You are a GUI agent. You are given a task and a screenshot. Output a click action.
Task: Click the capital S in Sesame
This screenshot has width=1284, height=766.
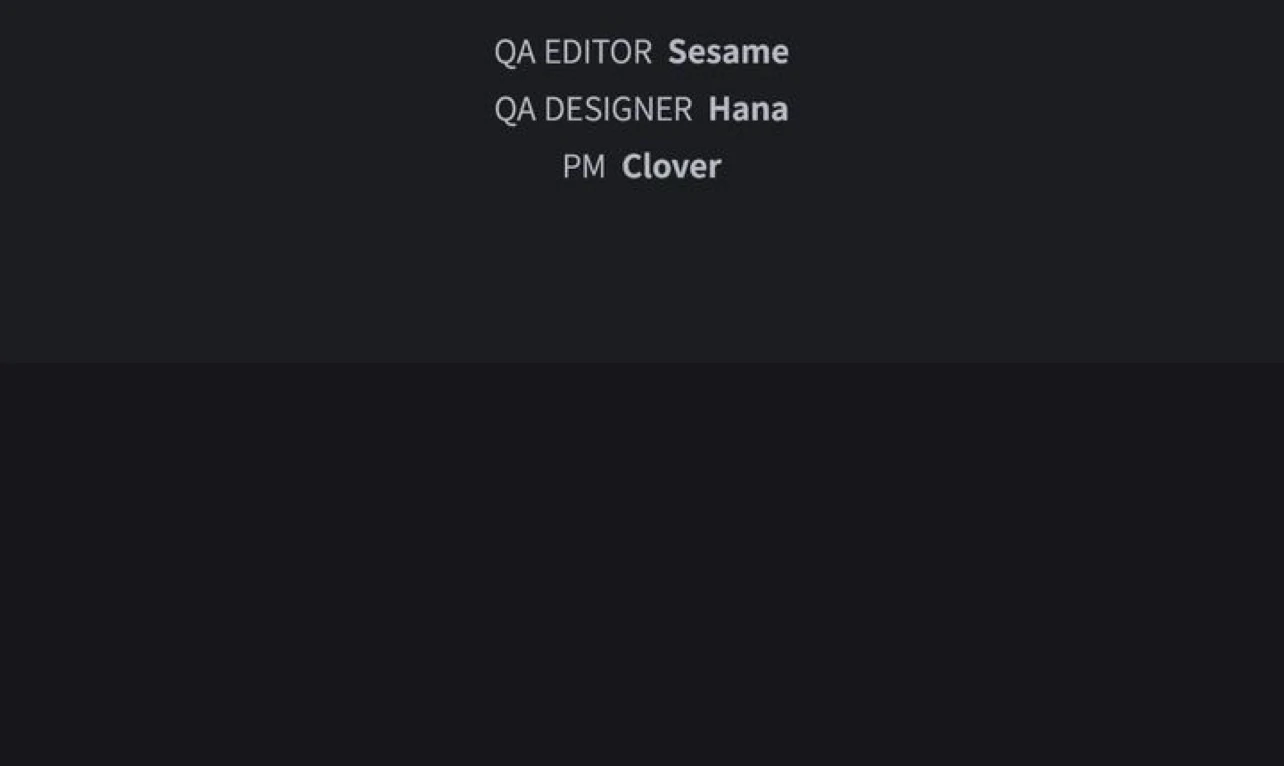pyautogui.click(x=677, y=52)
